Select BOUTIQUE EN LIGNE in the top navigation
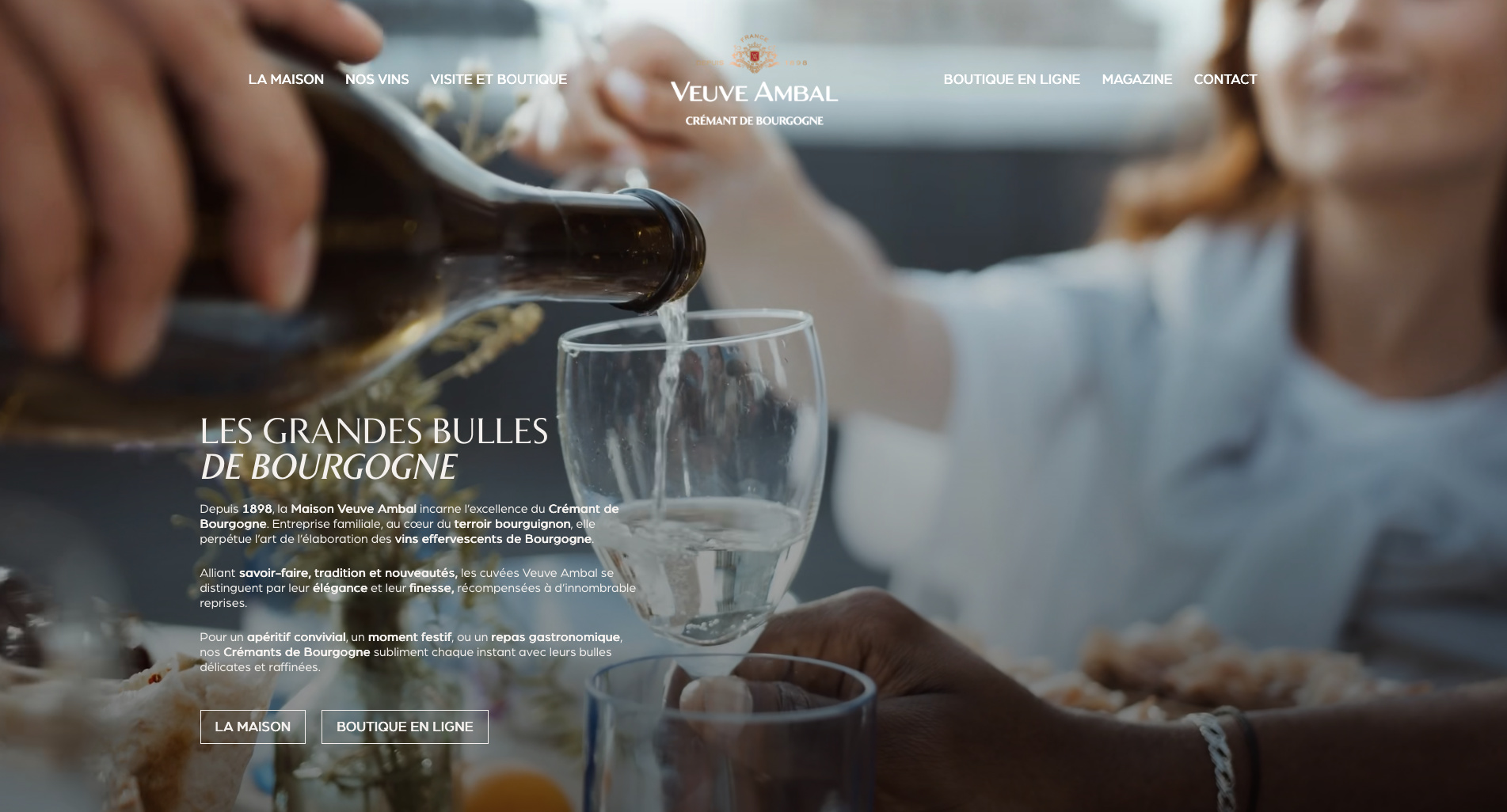The height and width of the screenshot is (812, 1507). tap(1011, 79)
